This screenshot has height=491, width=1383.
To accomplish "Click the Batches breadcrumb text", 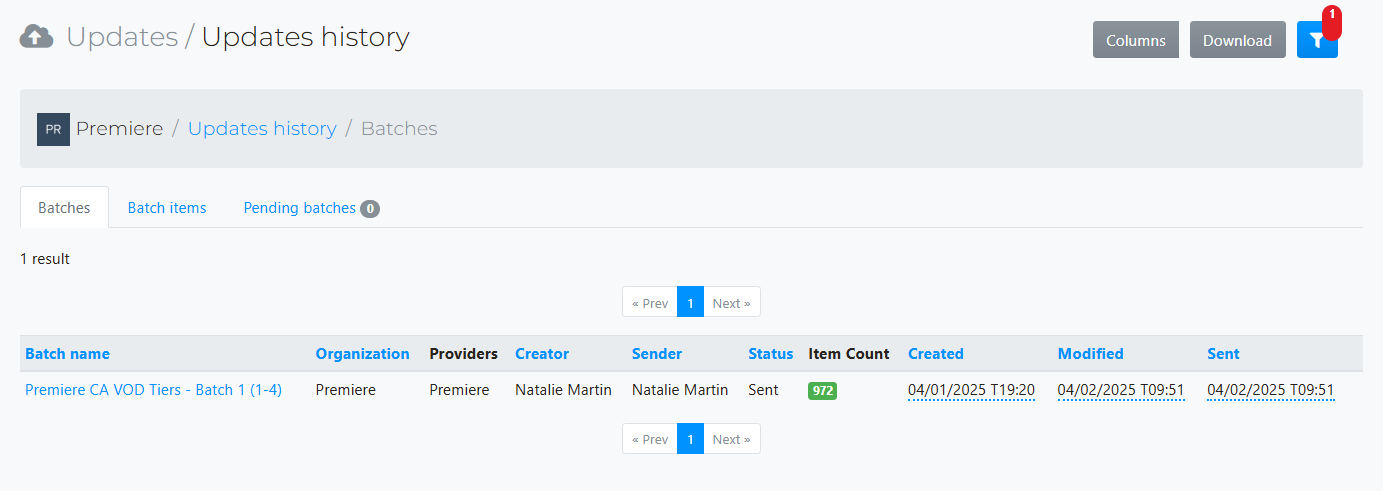I will pos(399,129).
